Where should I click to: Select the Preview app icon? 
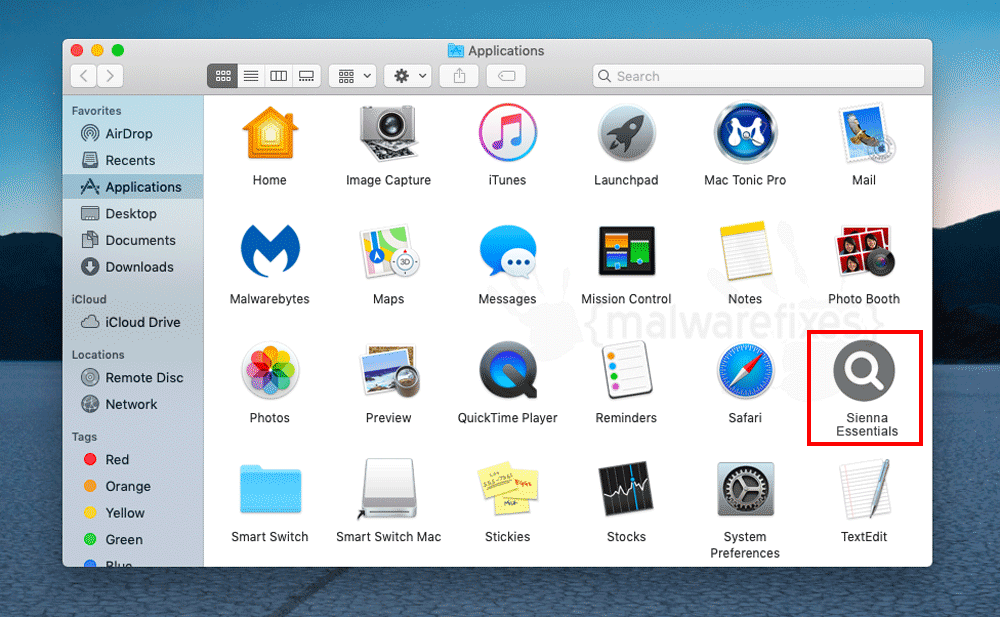tap(389, 371)
